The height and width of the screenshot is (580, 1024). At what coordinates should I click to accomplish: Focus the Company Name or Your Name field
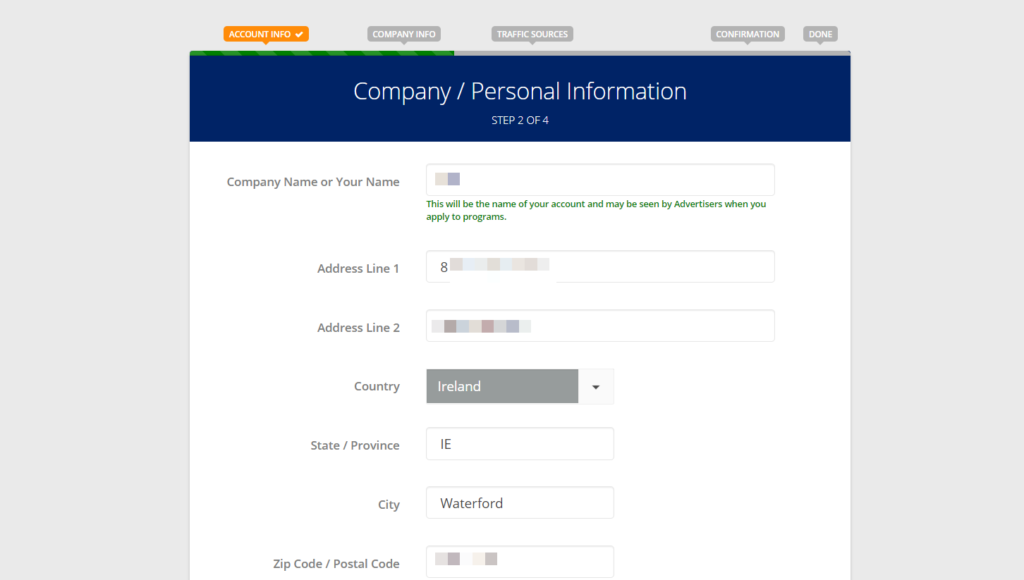tap(600, 180)
